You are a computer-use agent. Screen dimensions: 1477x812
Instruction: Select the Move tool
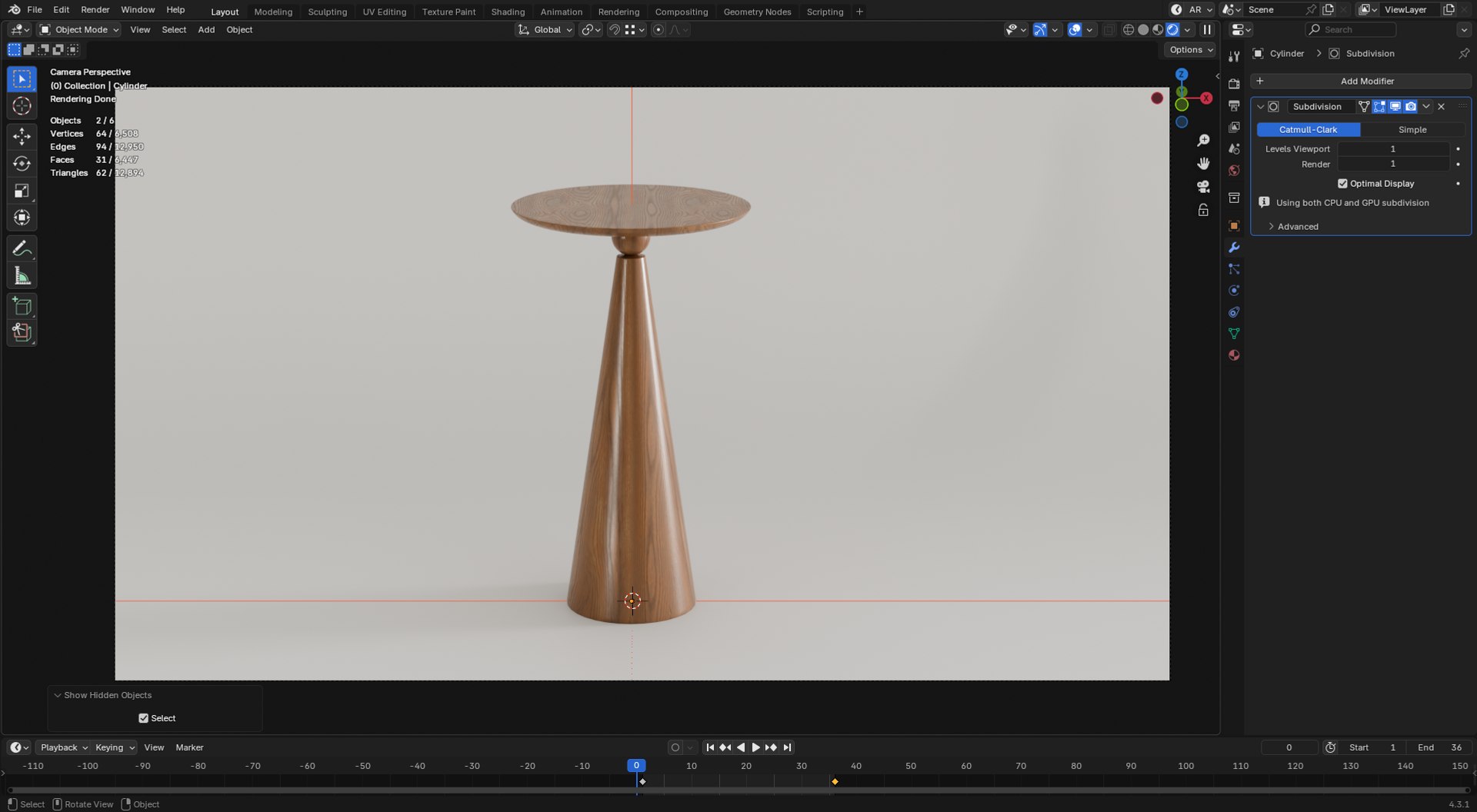22,137
